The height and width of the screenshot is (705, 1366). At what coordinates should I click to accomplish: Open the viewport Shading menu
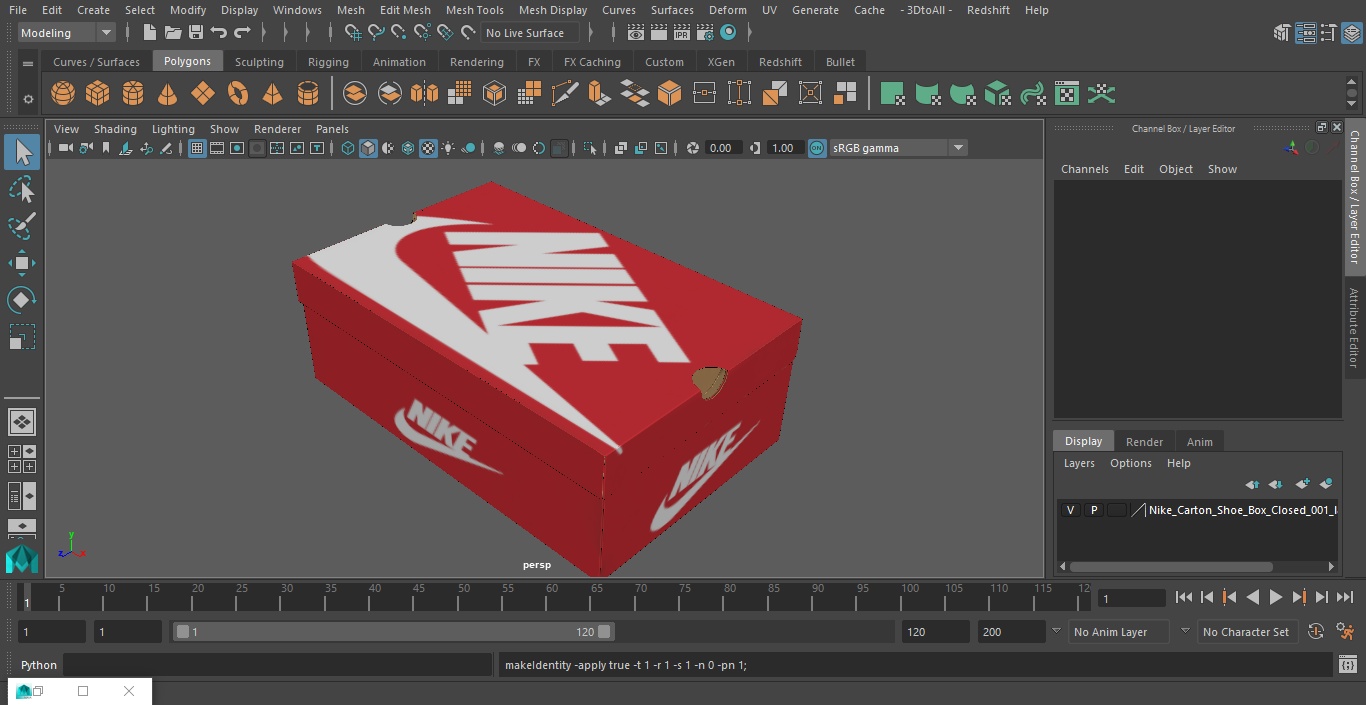click(115, 129)
